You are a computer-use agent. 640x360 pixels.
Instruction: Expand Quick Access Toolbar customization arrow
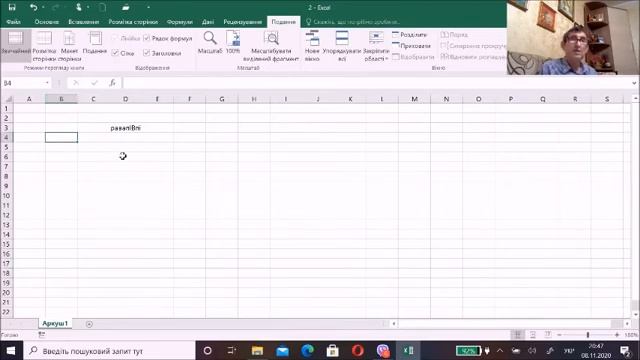pyautogui.click(x=148, y=7)
